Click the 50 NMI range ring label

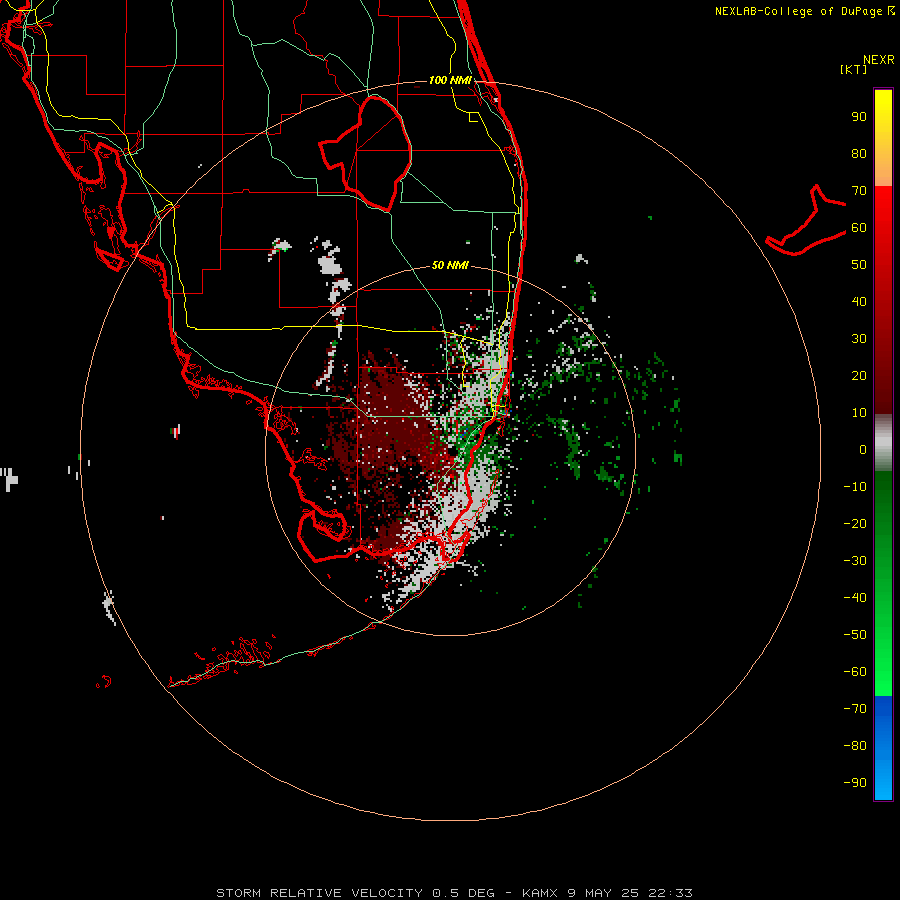click(x=450, y=265)
